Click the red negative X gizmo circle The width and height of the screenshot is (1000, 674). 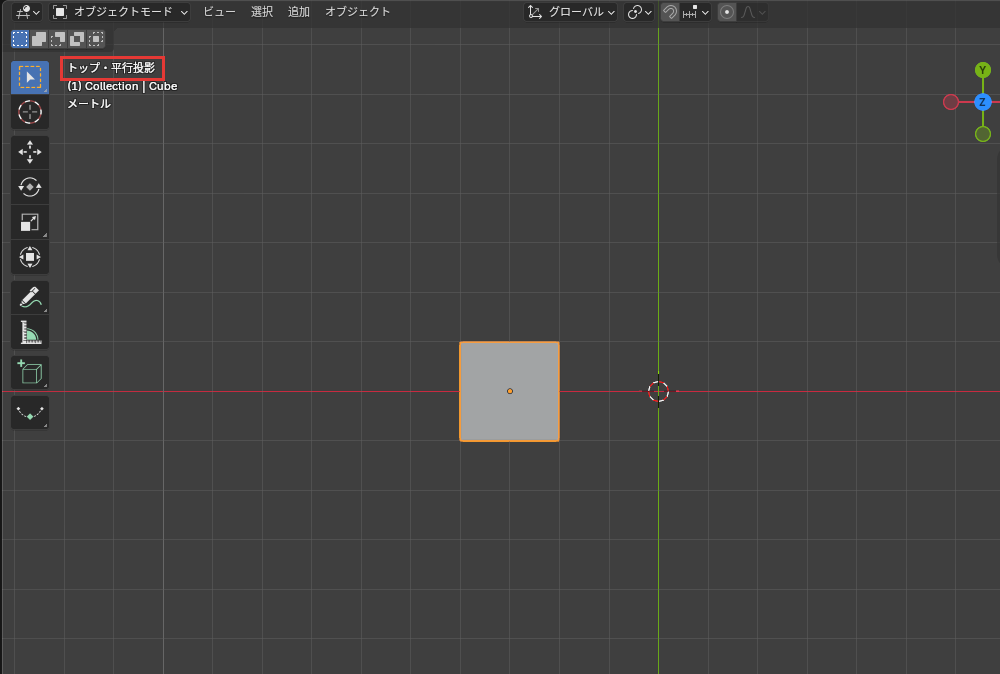pos(951,102)
